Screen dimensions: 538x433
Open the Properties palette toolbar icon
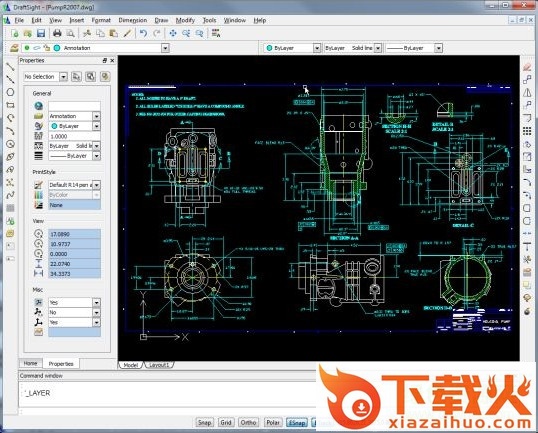coord(216,33)
